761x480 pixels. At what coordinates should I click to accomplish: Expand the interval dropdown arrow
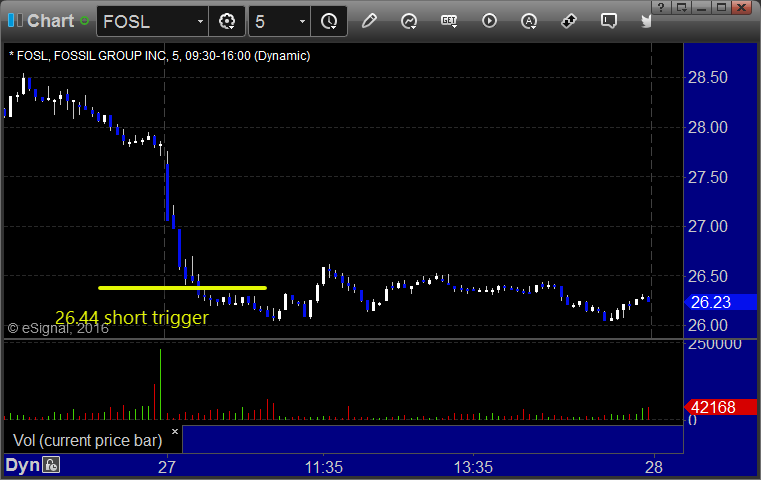[x=302, y=21]
